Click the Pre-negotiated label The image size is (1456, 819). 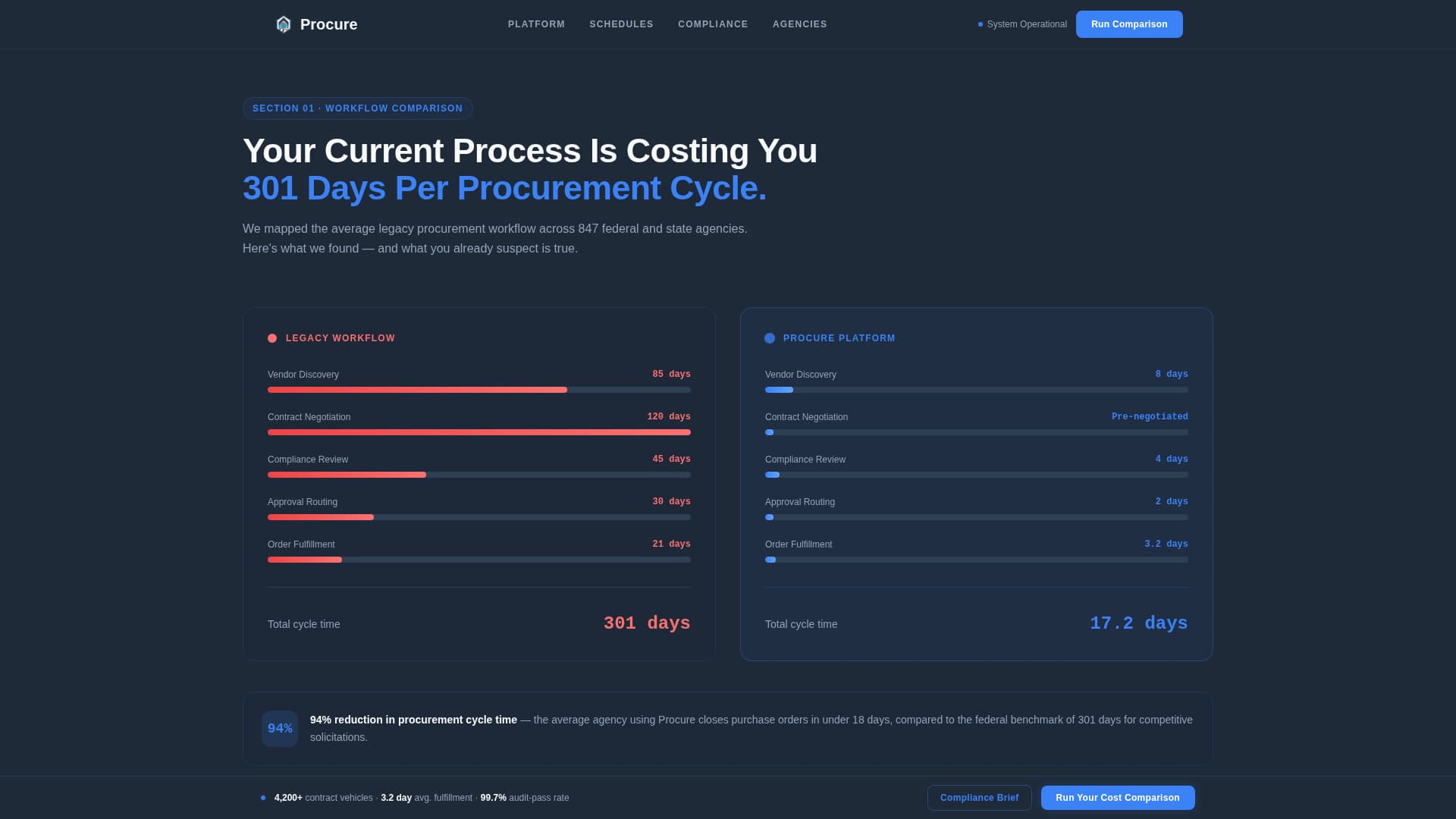pyautogui.click(x=1150, y=417)
